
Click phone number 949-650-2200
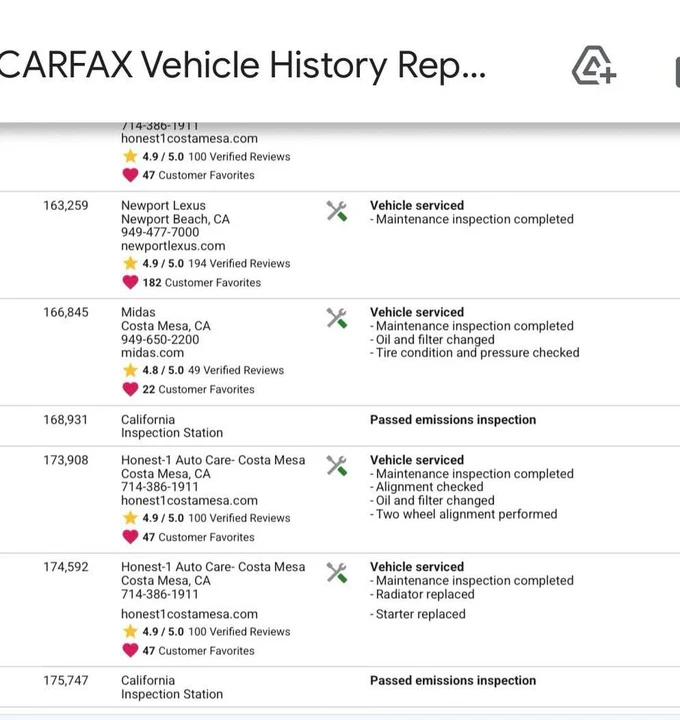pos(160,339)
